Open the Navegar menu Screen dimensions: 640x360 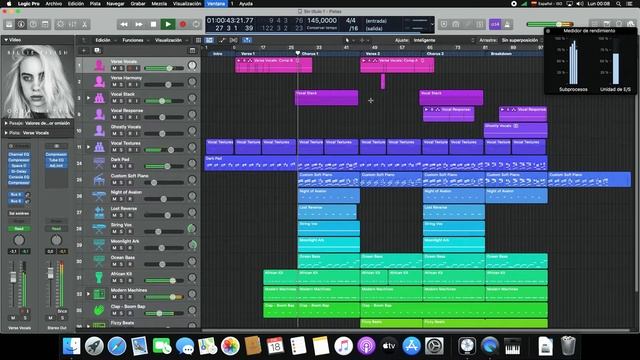(x=115, y=4)
